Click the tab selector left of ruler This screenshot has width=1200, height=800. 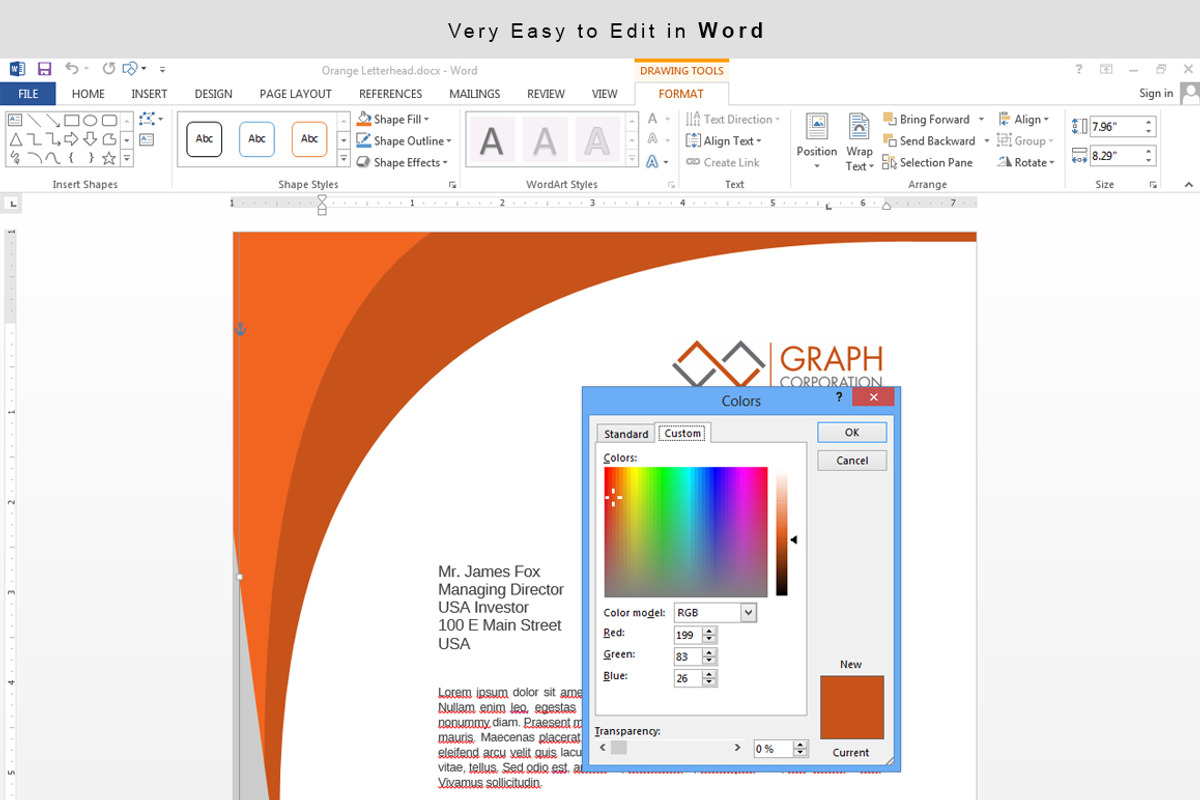13,204
